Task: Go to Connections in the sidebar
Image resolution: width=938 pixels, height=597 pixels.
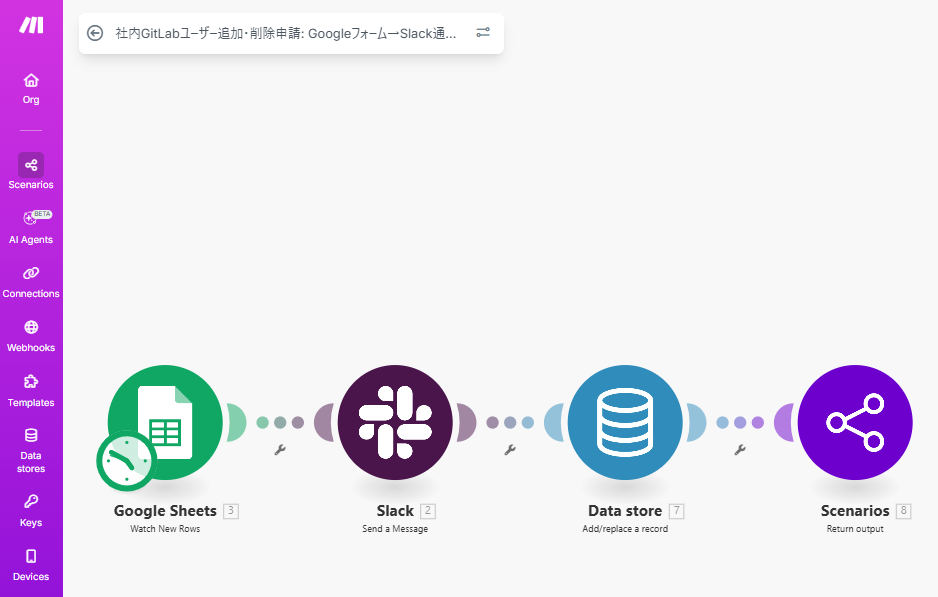Action: tap(31, 281)
